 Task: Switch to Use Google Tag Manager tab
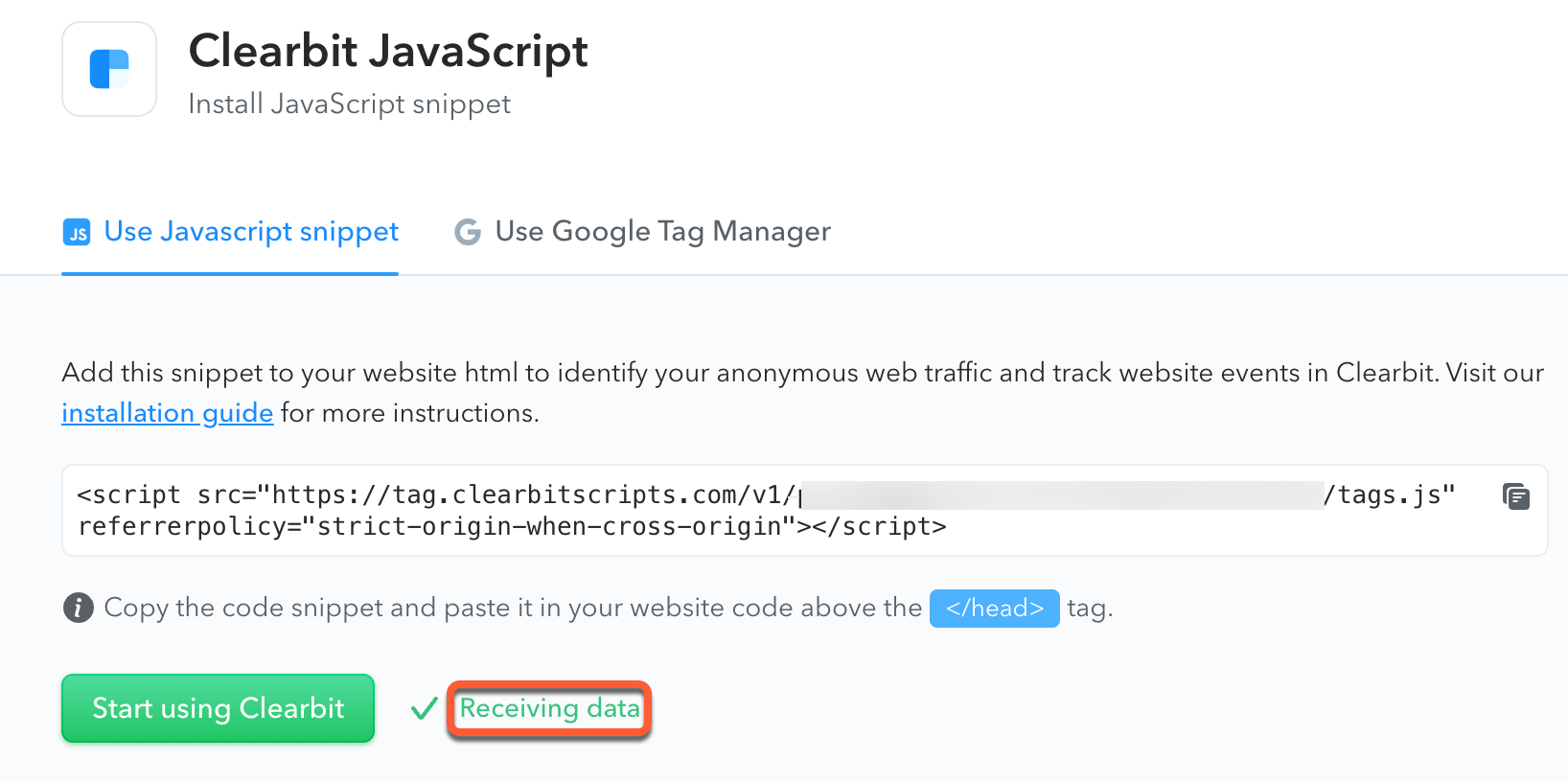642,232
